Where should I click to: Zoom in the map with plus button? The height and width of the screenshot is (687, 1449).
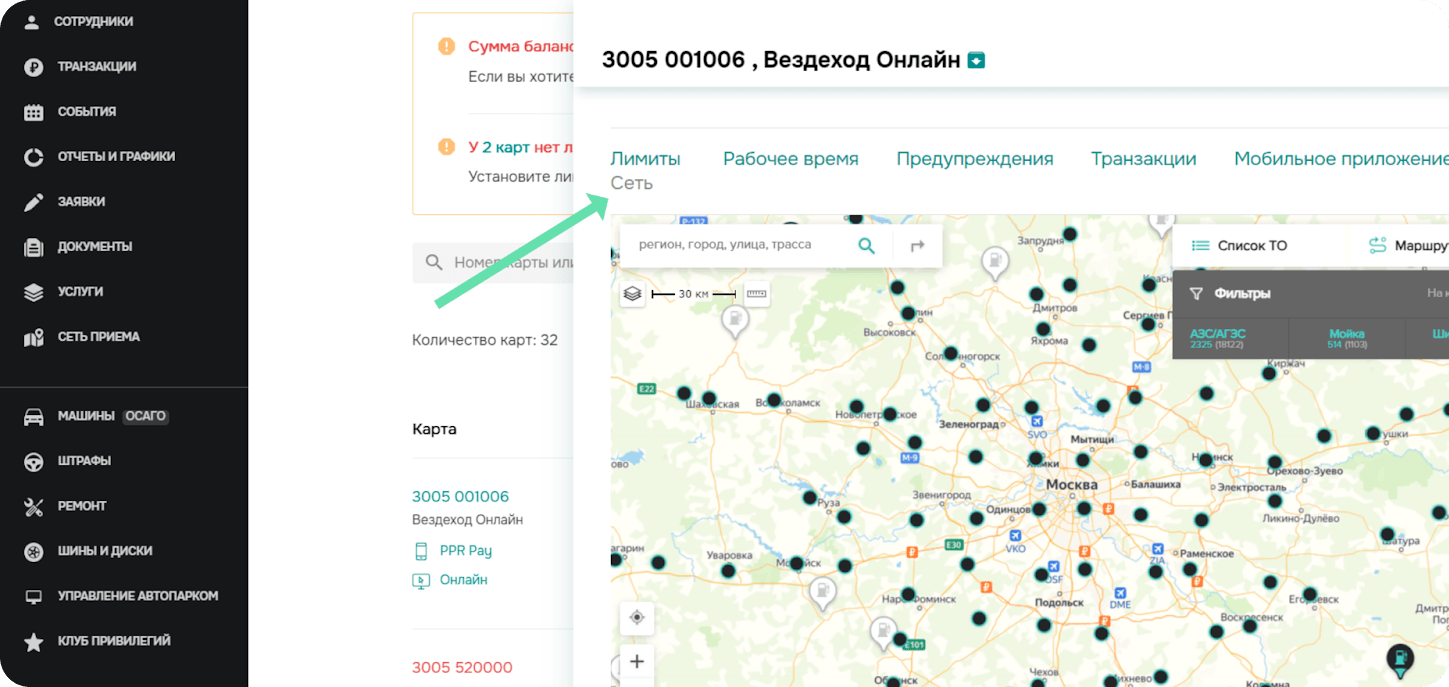(637, 661)
